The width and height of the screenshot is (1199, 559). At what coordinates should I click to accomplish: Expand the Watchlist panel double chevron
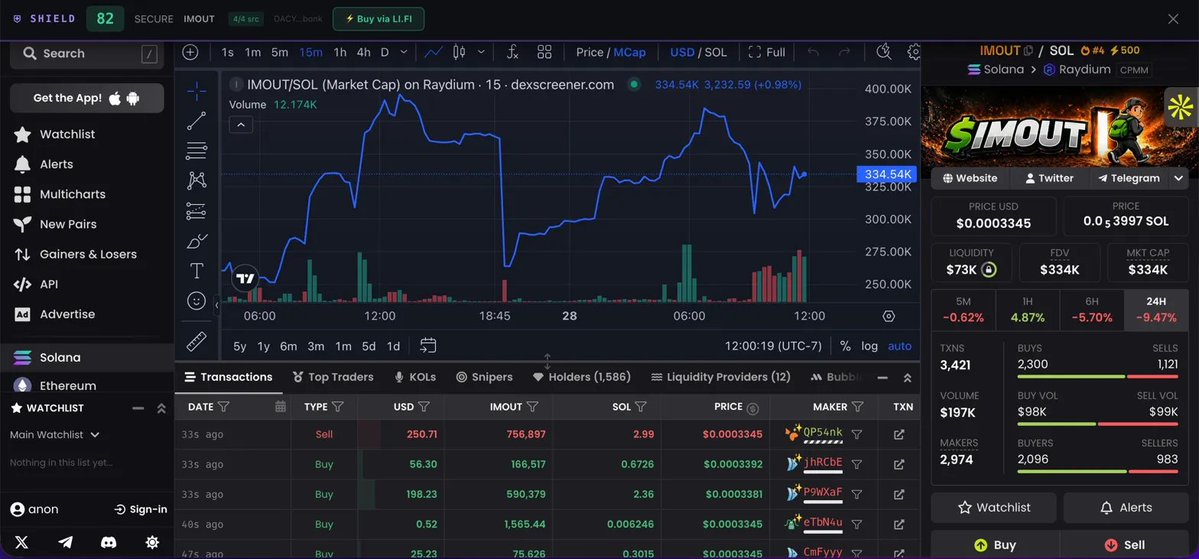(161, 408)
